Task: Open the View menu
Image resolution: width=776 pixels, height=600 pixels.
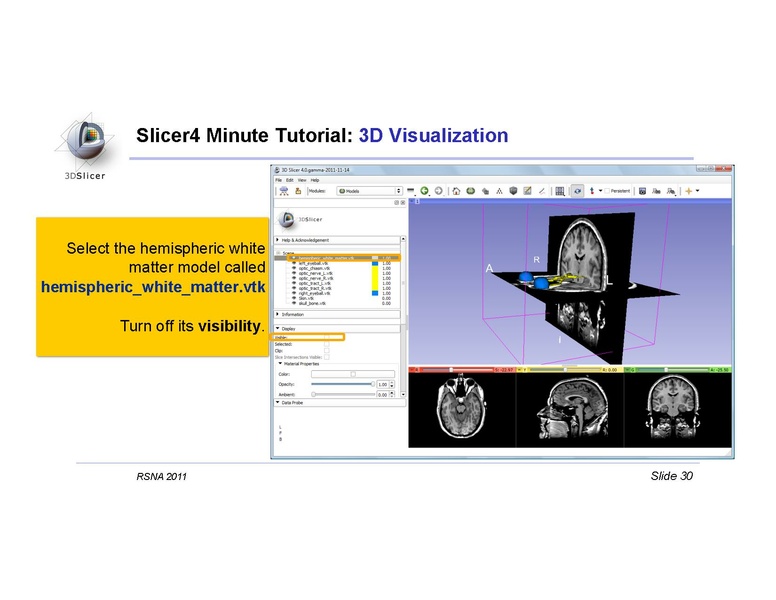Action: point(302,180)
